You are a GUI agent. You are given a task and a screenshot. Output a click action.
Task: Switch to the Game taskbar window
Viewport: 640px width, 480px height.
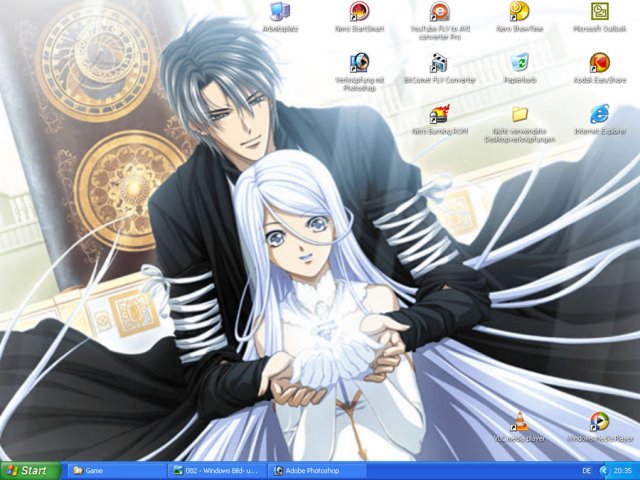point(116,471)
